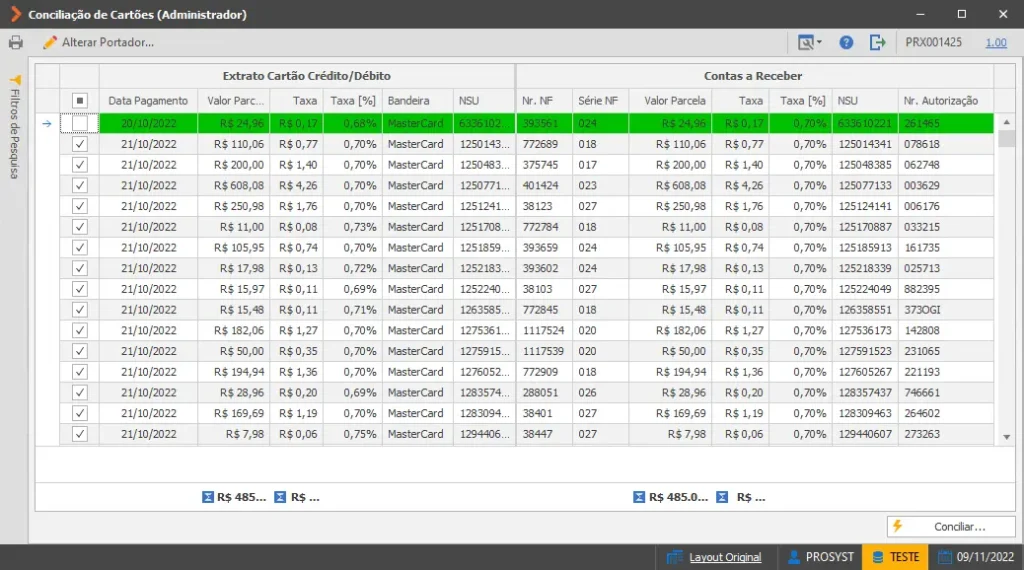Check the checkbox of the green highlighted row
The width and height of the screenshot is (1024, 570).
[x=80, y=123]
